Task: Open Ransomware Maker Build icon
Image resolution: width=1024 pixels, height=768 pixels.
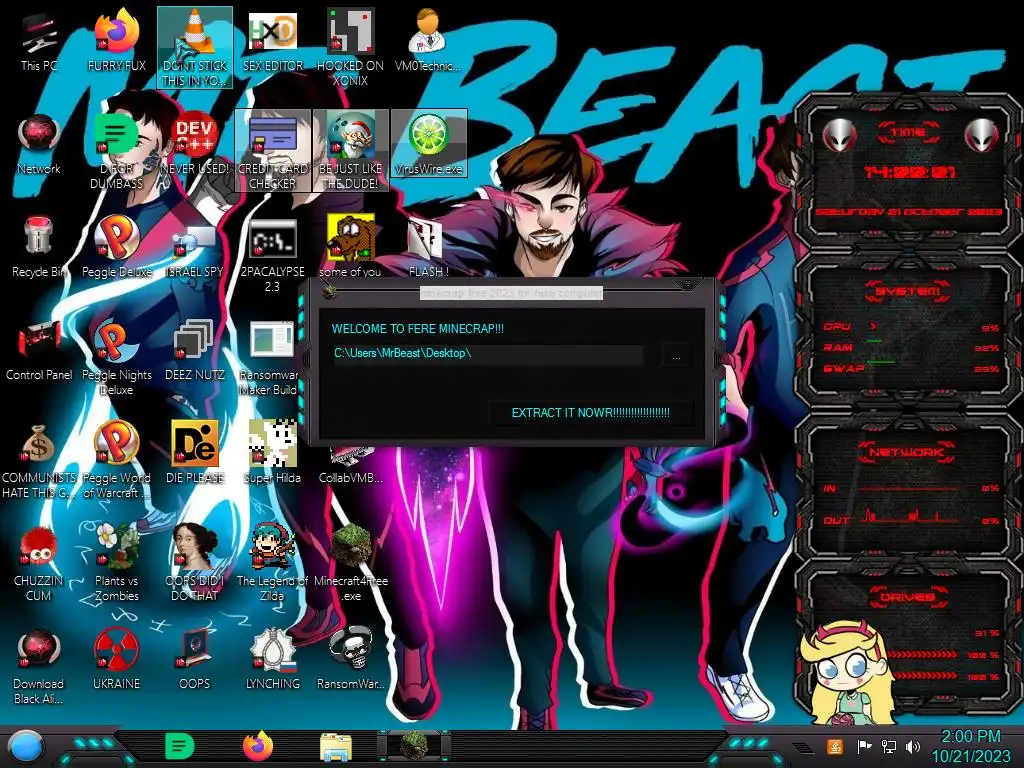Action: tap(271, 358)
